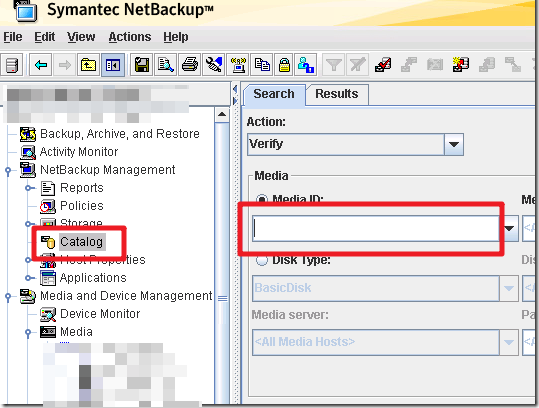Click the copy documents icon
The height and width of the screenshot is (408, 539).
[x=262, y=65]
